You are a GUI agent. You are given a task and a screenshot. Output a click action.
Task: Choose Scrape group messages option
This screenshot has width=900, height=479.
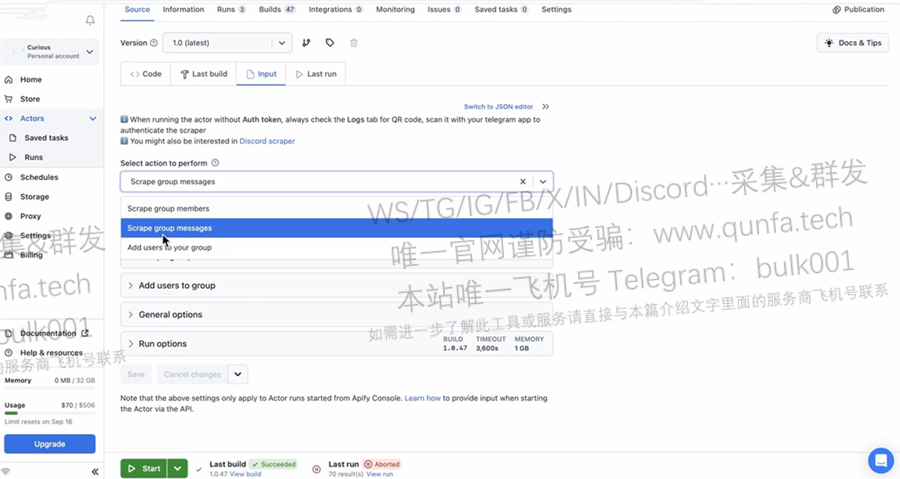(336, 228)
